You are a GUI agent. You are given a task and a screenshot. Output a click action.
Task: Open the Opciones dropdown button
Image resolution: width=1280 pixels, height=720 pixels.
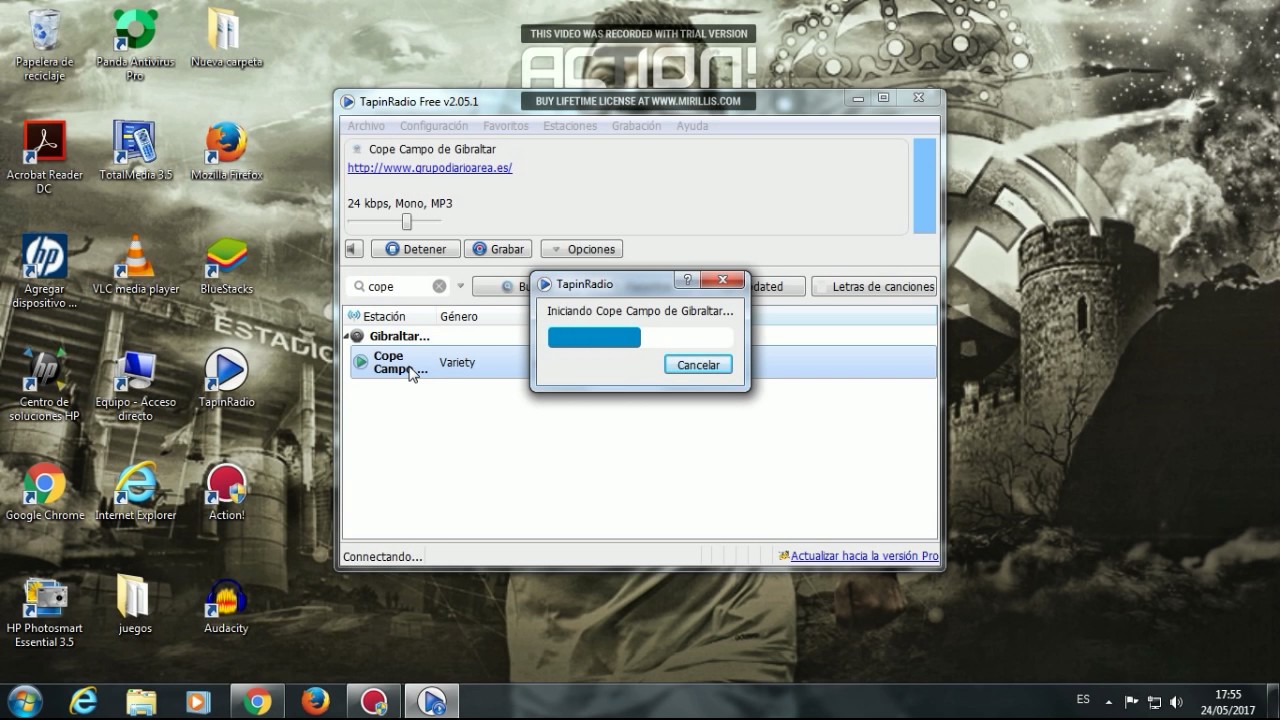coord(583,249)
